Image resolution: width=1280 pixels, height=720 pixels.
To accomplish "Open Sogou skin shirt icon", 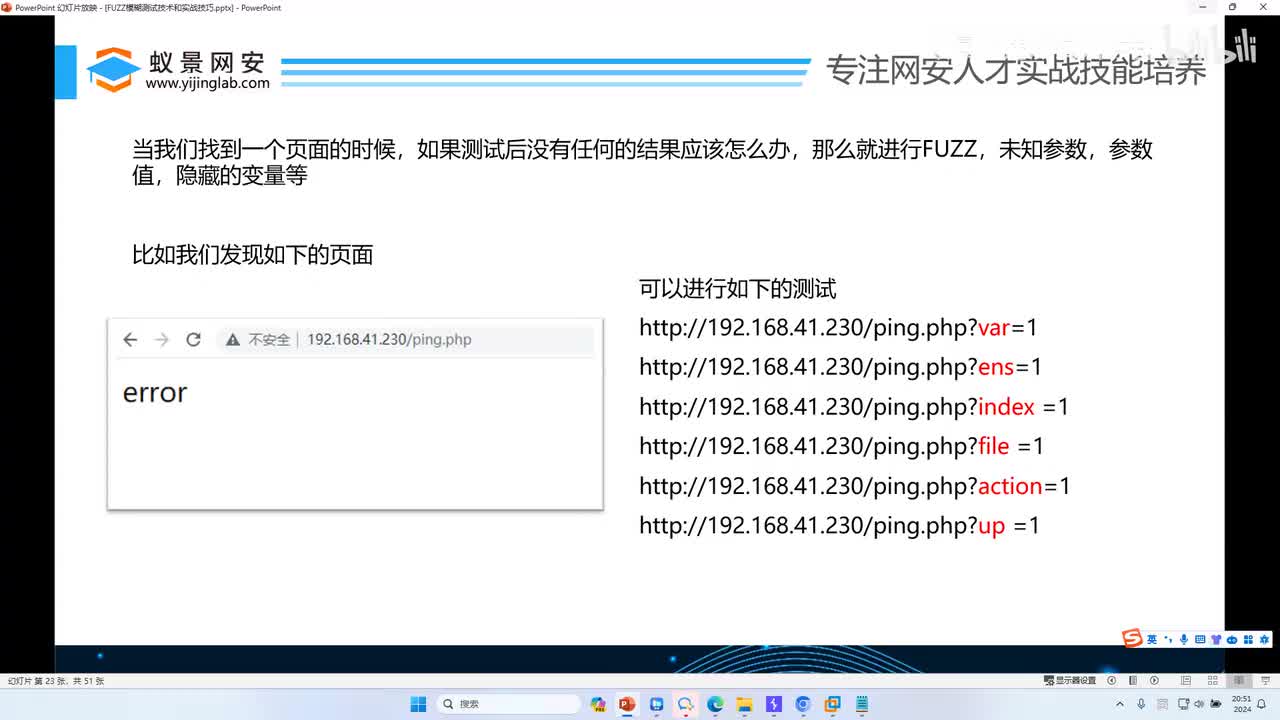I will [x=1215, y=639].
